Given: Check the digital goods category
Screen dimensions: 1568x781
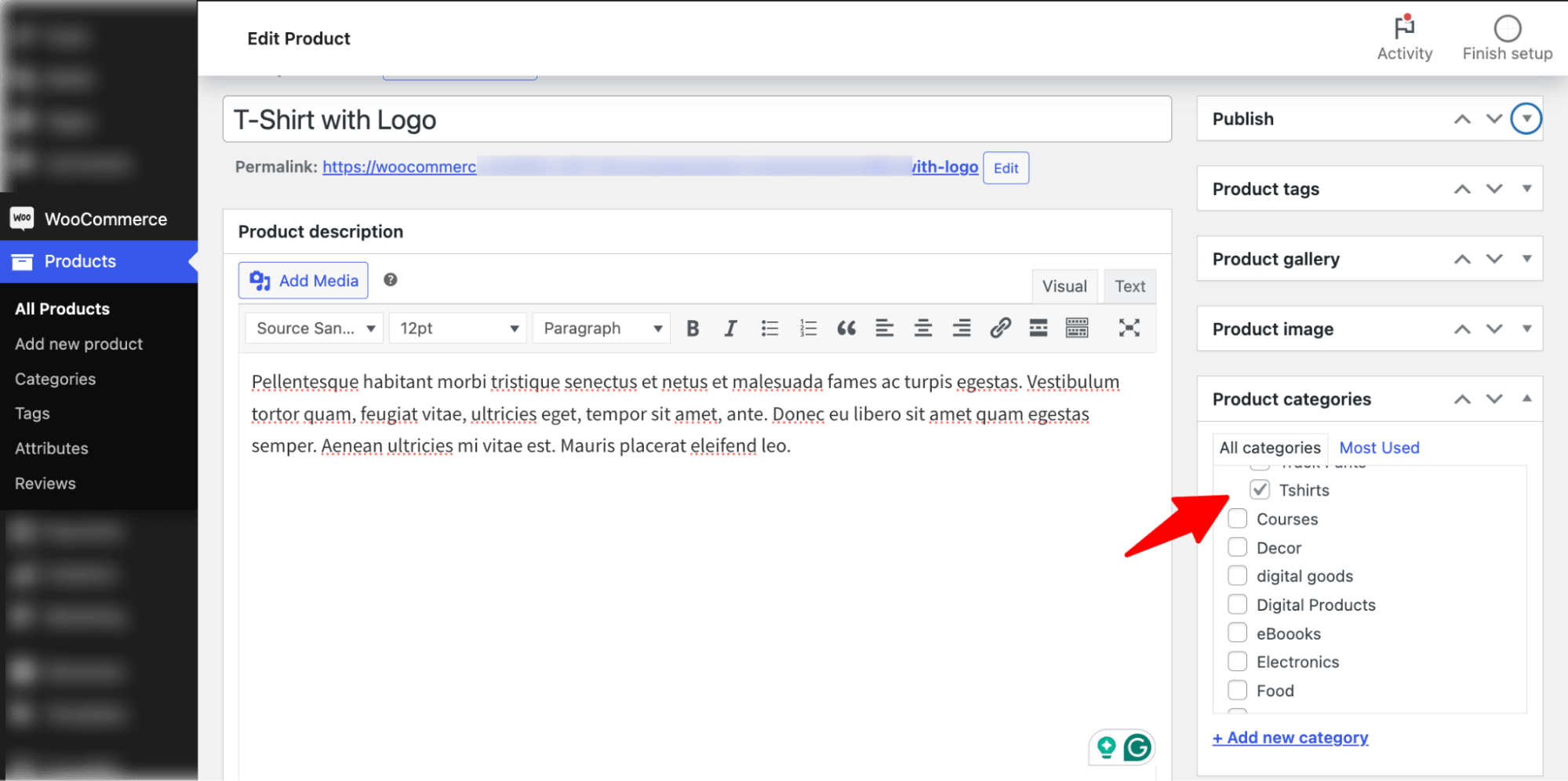Looking at the screenshot, I should (1237, 576).
